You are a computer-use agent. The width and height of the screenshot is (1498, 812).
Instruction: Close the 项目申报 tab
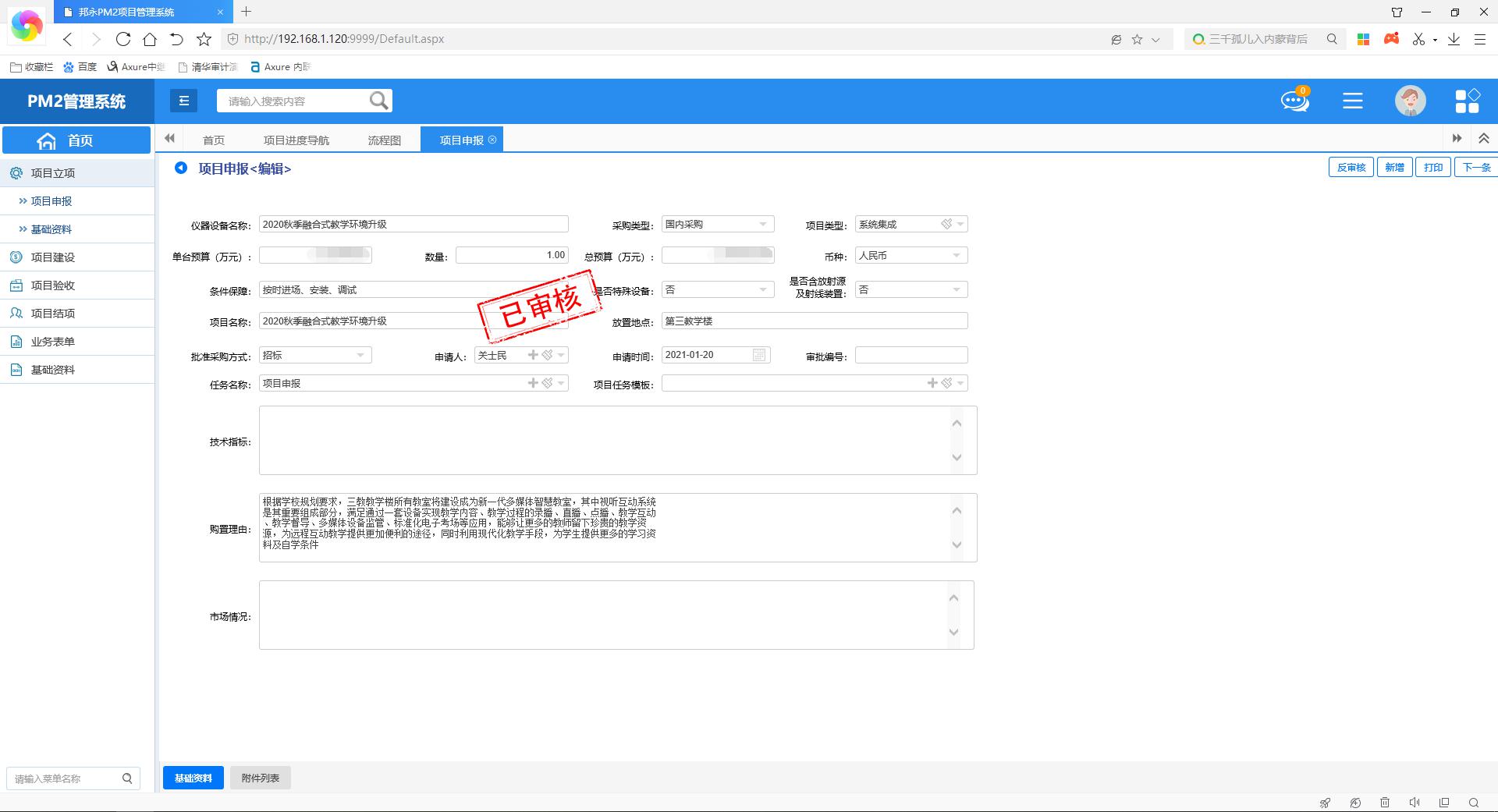click(492, 140)
